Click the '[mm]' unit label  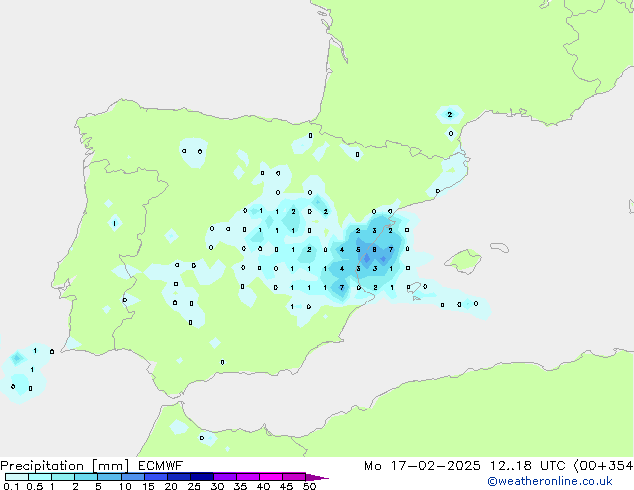(x=111, y=466)
